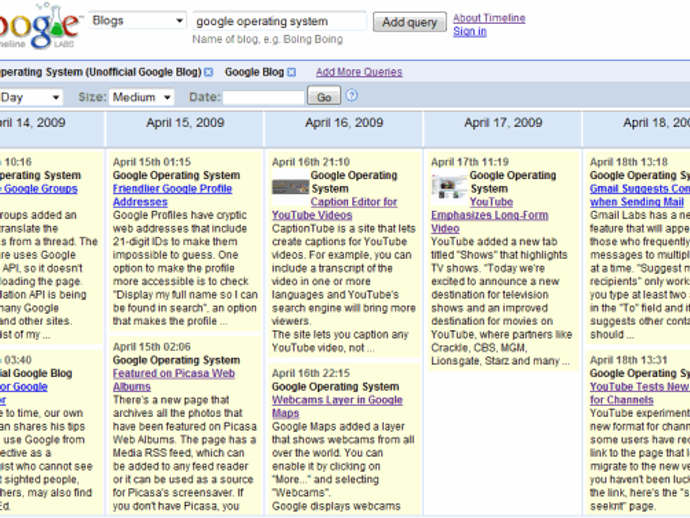This screenshot has width=690, height=518.
Task: Click the 'April 18th 13:18' timestamp
Action: click(629, 162)
